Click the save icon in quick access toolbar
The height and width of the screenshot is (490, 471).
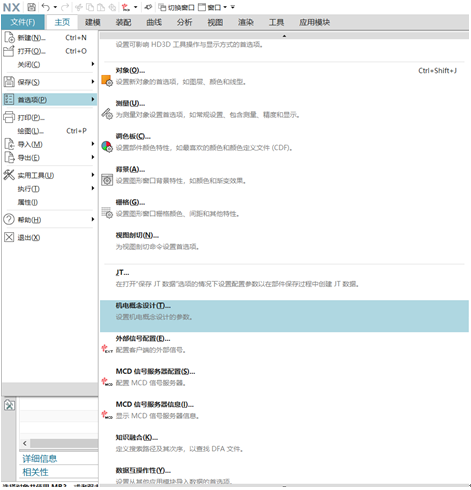point(31,7)
